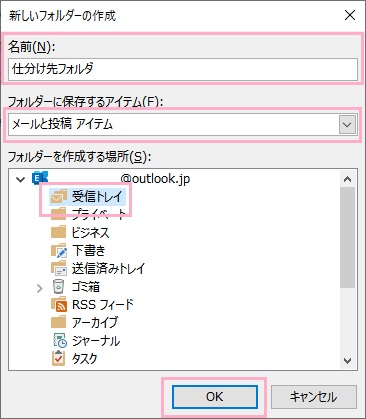Select 送信済みトレイ in the folder tree

point(108,268)
